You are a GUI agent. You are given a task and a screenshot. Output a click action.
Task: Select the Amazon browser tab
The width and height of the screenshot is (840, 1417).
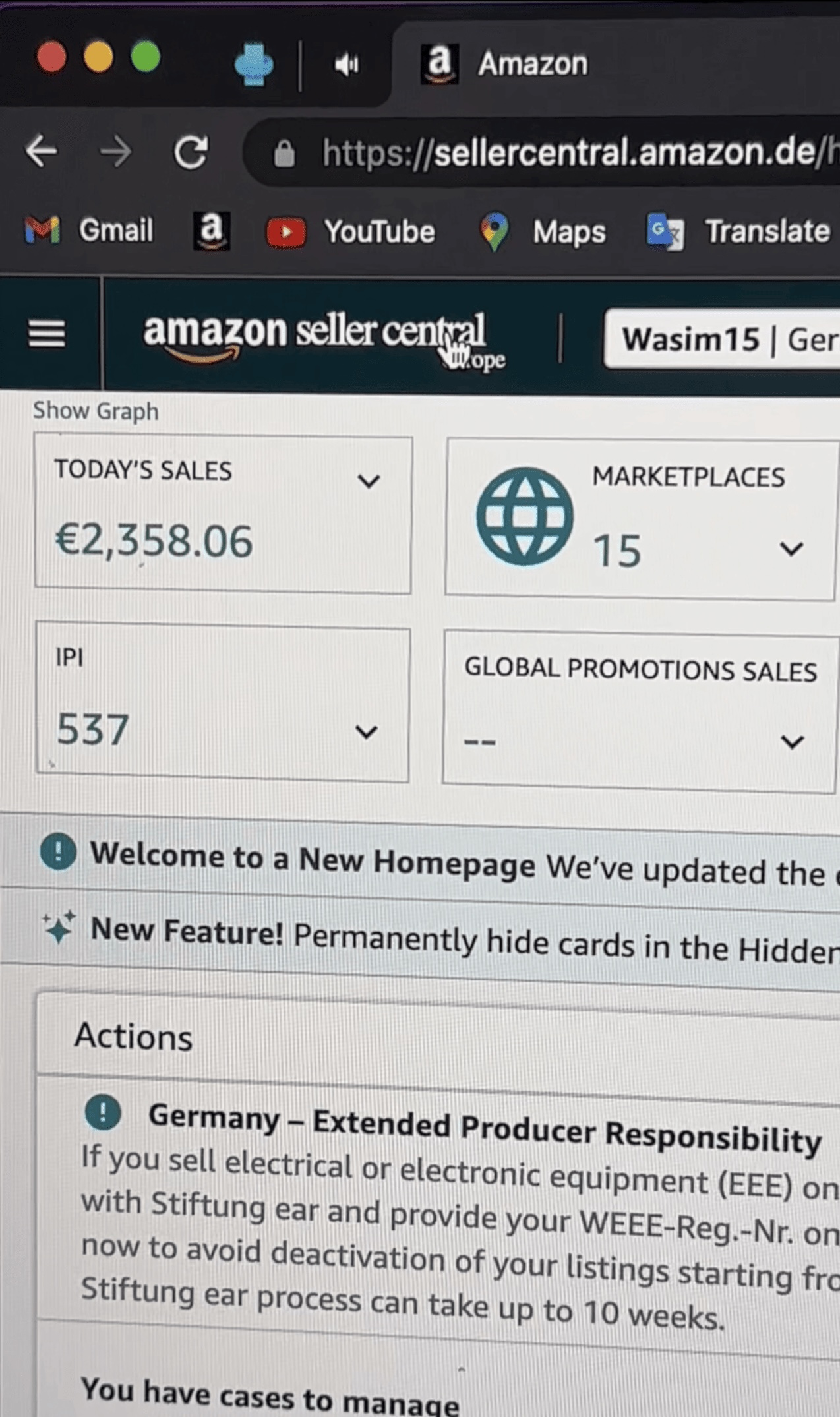(504, 63)
